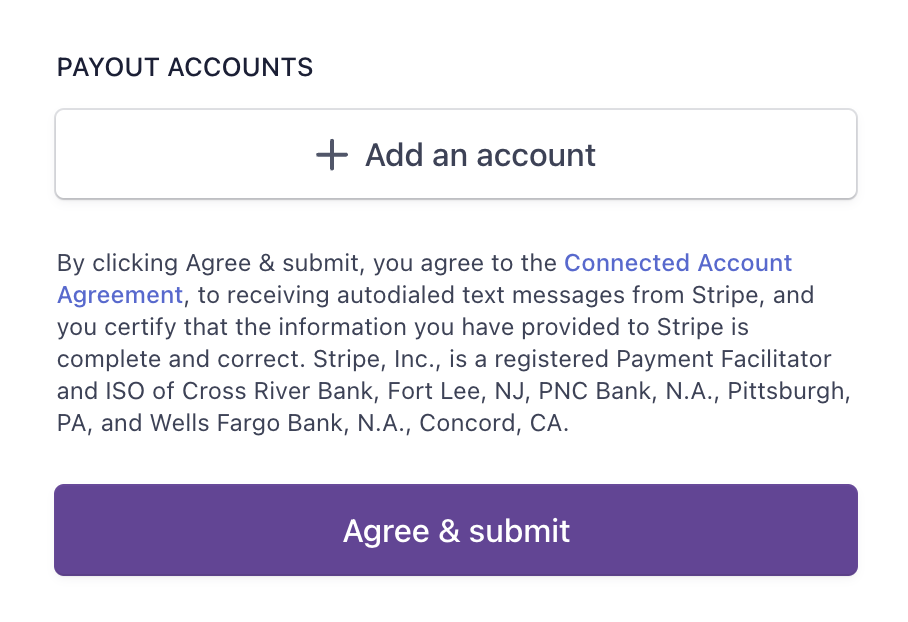Click the word Agreement in the link
Viewport: 908px width, 622px height.
(x=120, y=295)
